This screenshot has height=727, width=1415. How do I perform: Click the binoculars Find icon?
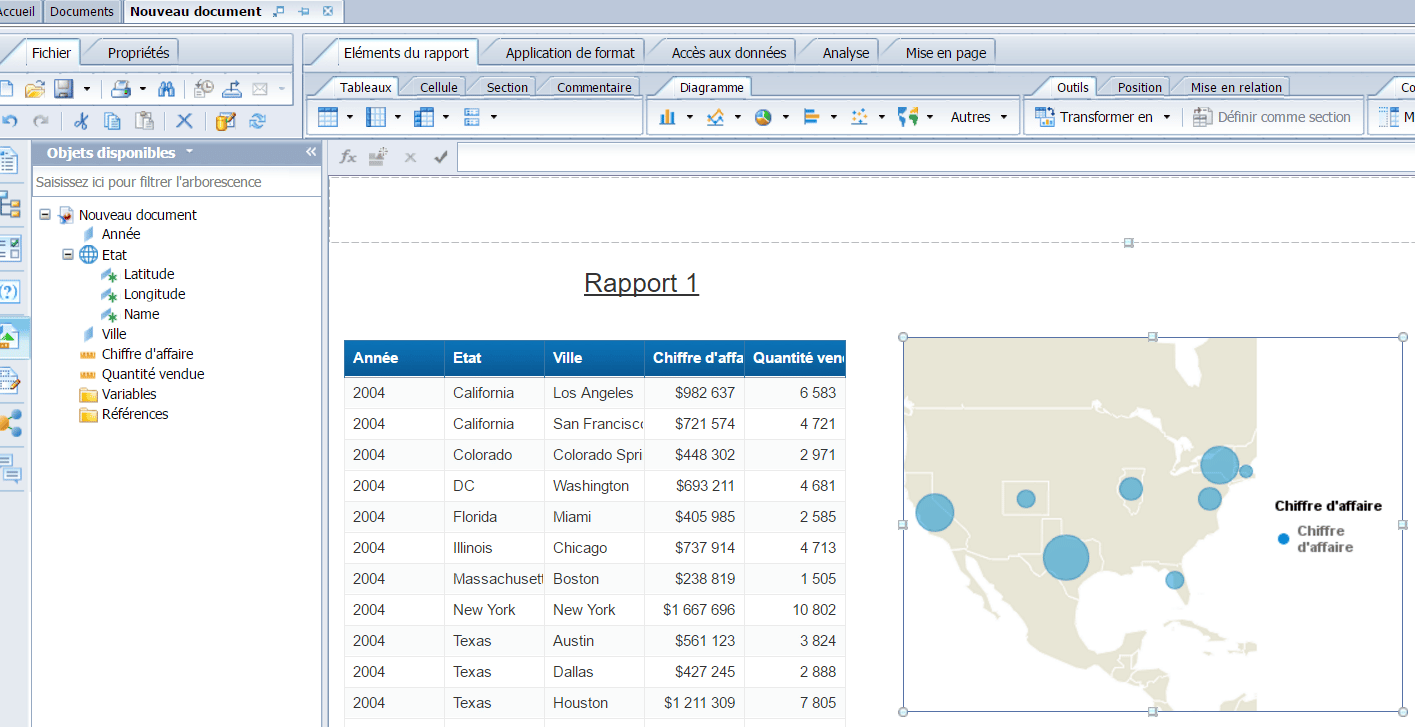167,89
